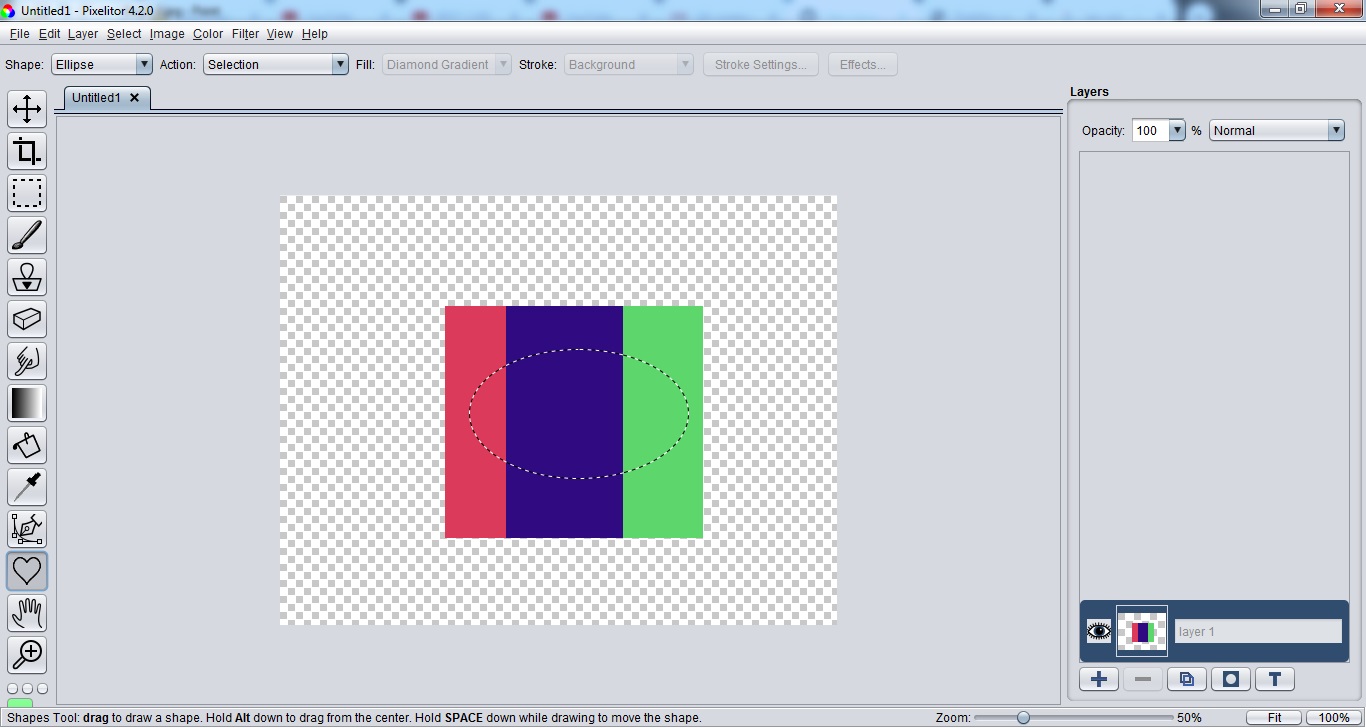This screenshot has width=1366, height=728.
Task: Close the Untitled1 tab
Action: point(134,97)
